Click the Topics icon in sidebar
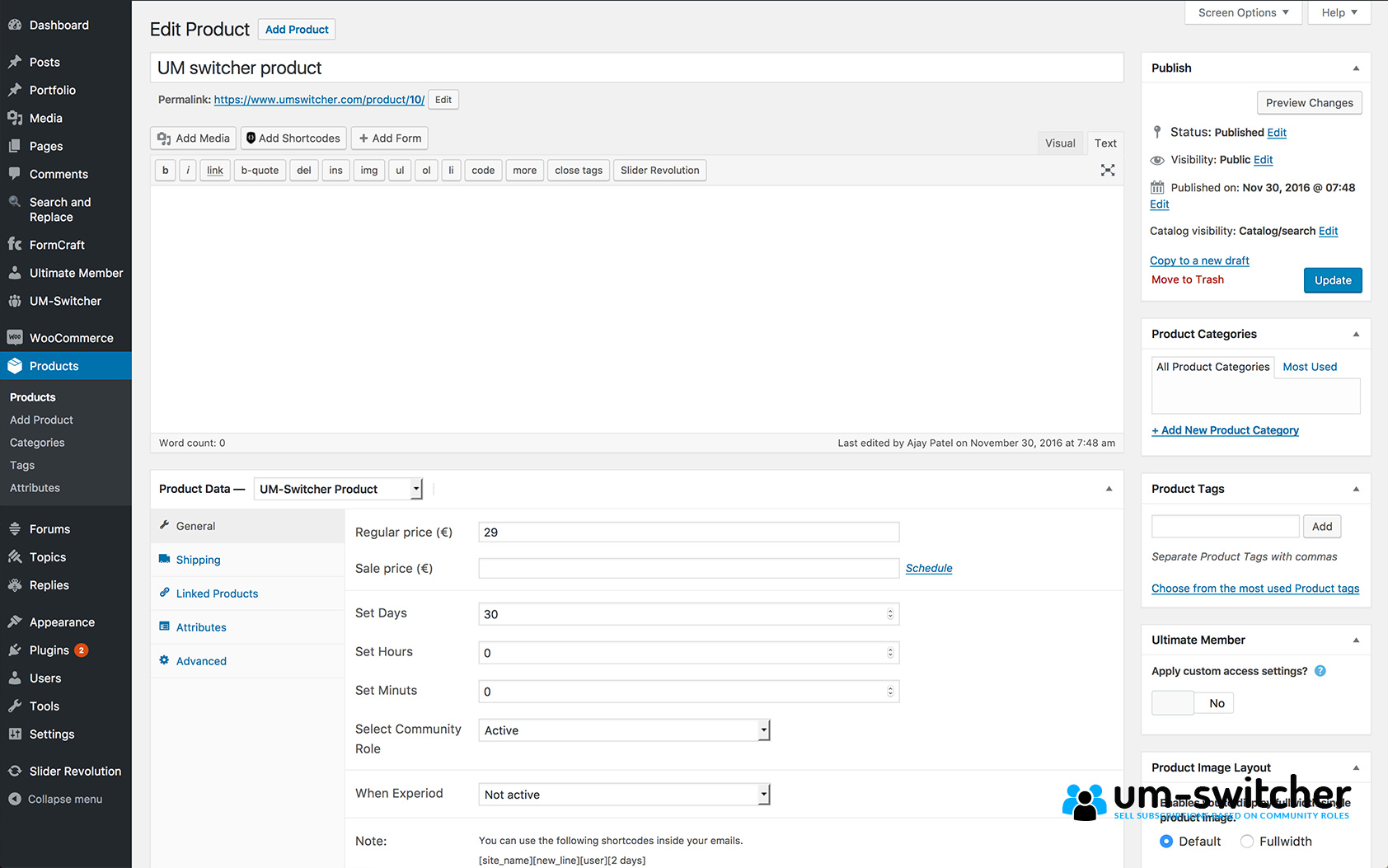The image size is (1388, 868). pos(15,557)
